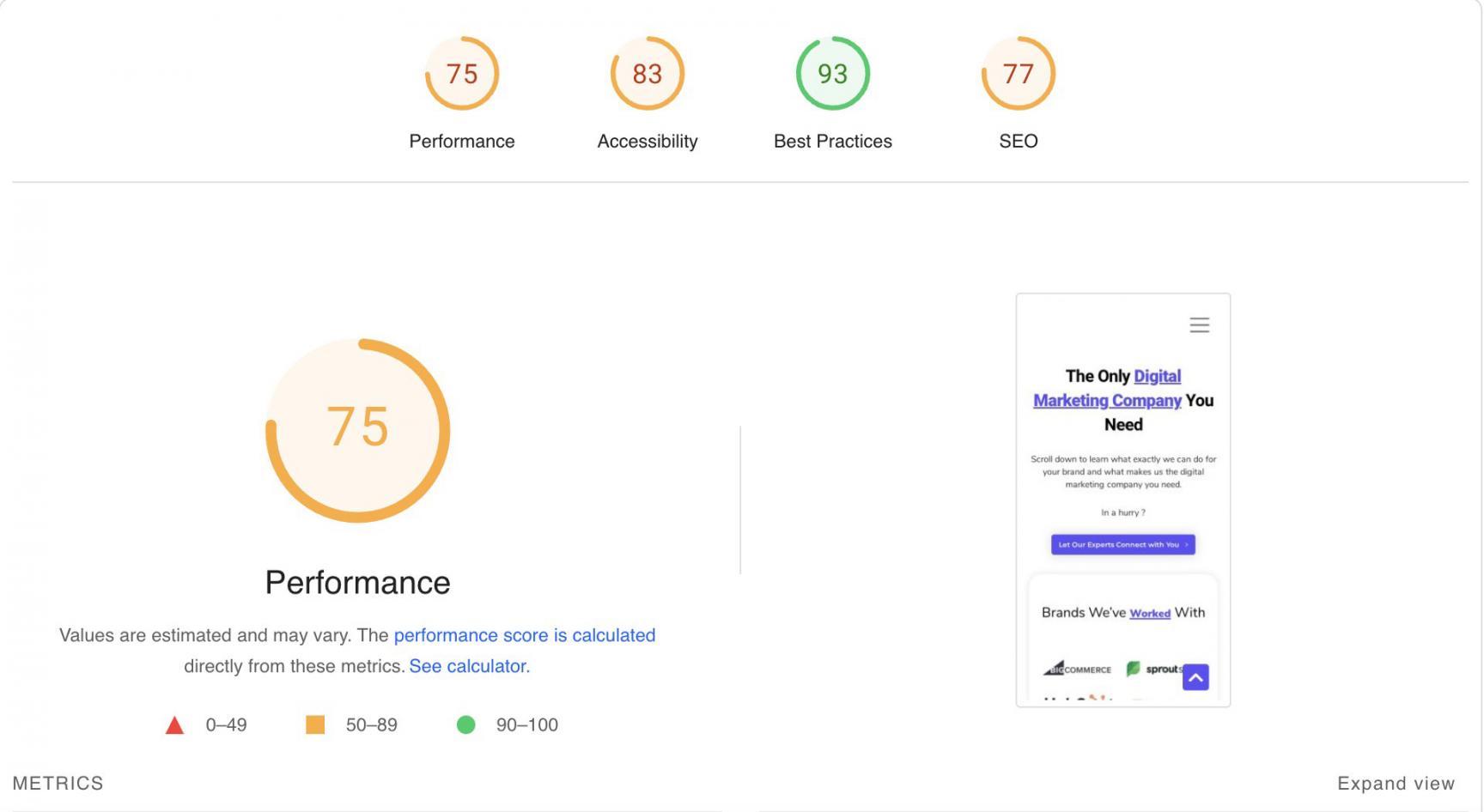The width and height of the screenshot is (1484, 812).
Task: Click the small Performance score circle showing 75
Action: 462,74
